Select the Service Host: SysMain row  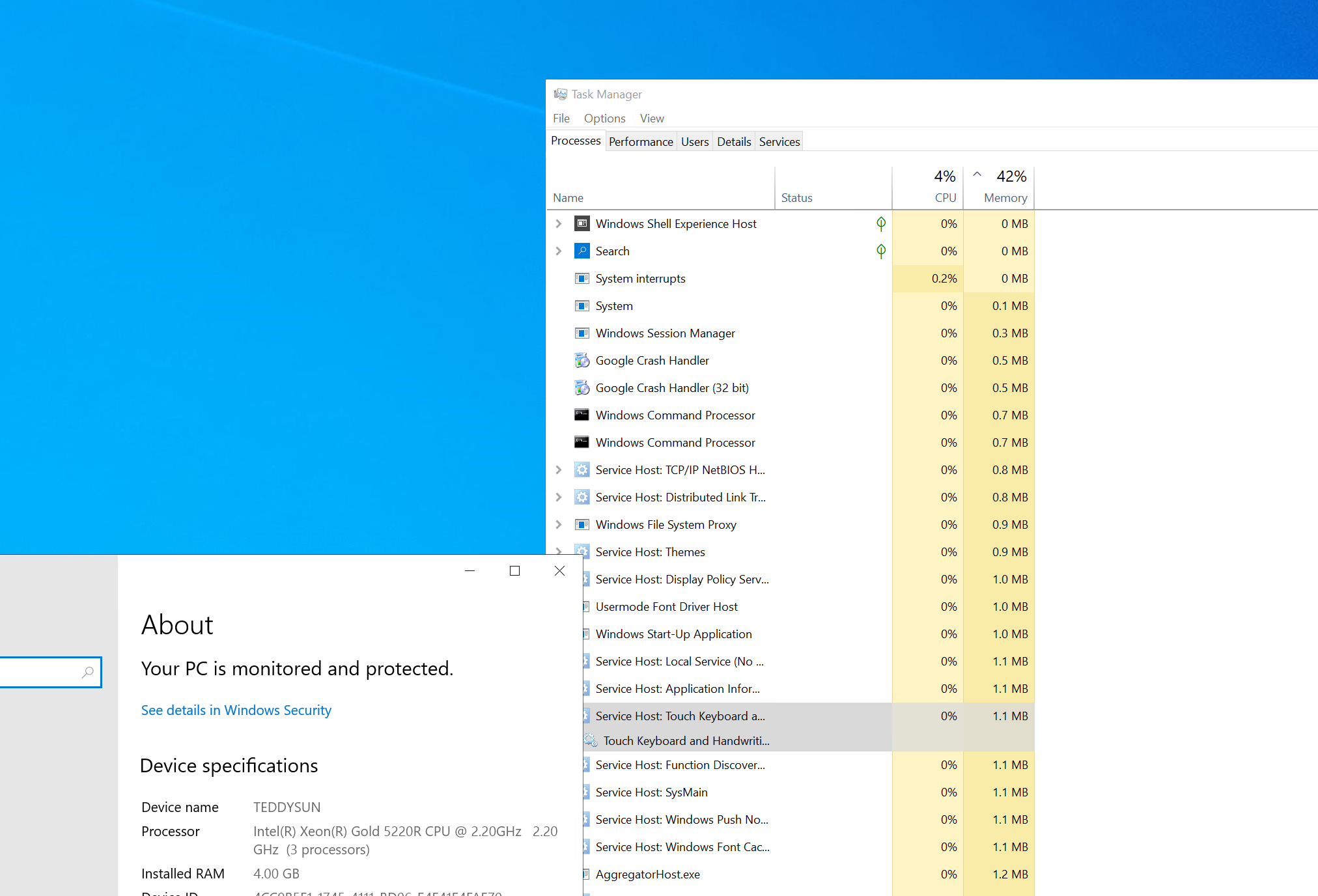pos(808,792)
